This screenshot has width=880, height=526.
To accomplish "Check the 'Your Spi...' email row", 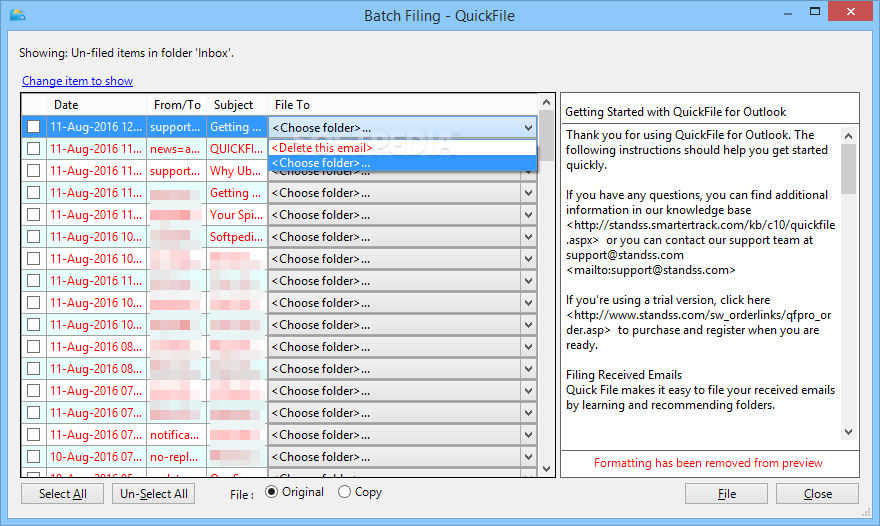I will [34, 215].
